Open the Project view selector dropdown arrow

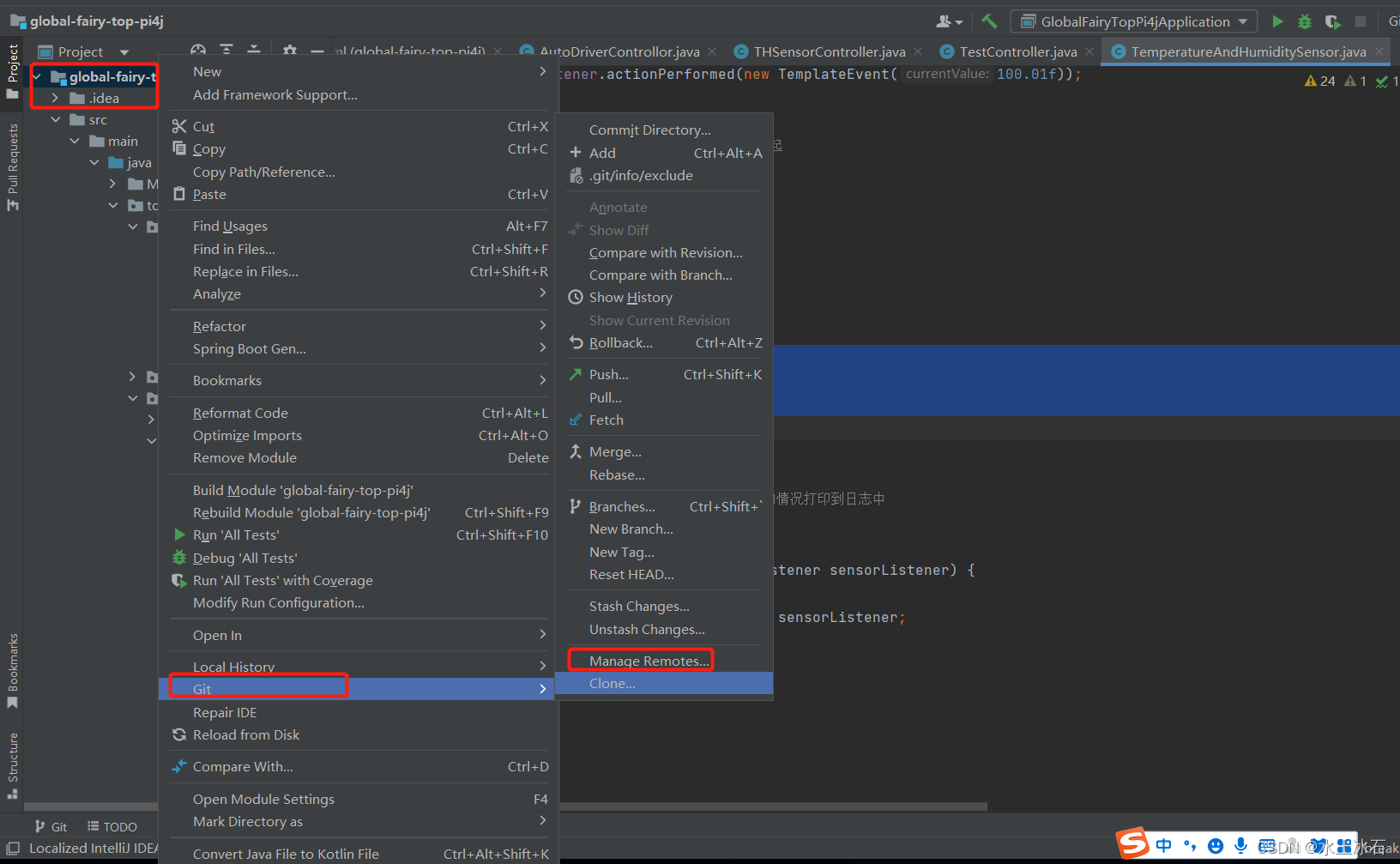(x=124, y=52)
